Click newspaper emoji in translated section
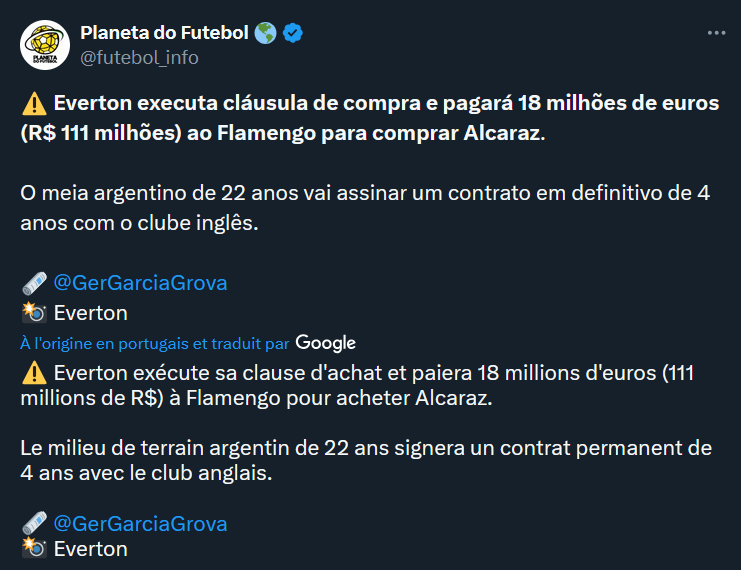 tap(34, 523)
